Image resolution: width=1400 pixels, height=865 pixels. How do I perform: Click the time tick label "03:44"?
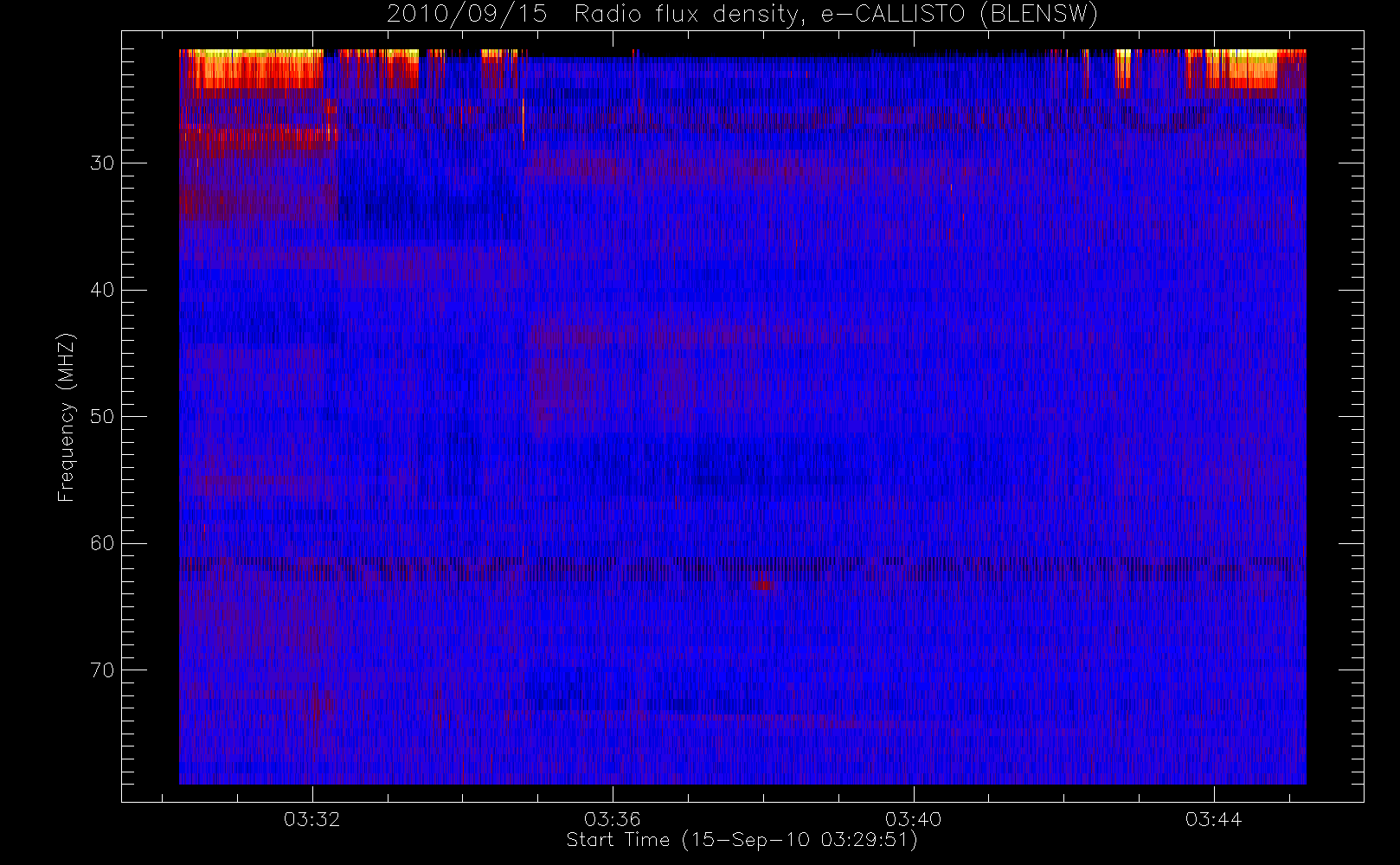click(1214, 819)
